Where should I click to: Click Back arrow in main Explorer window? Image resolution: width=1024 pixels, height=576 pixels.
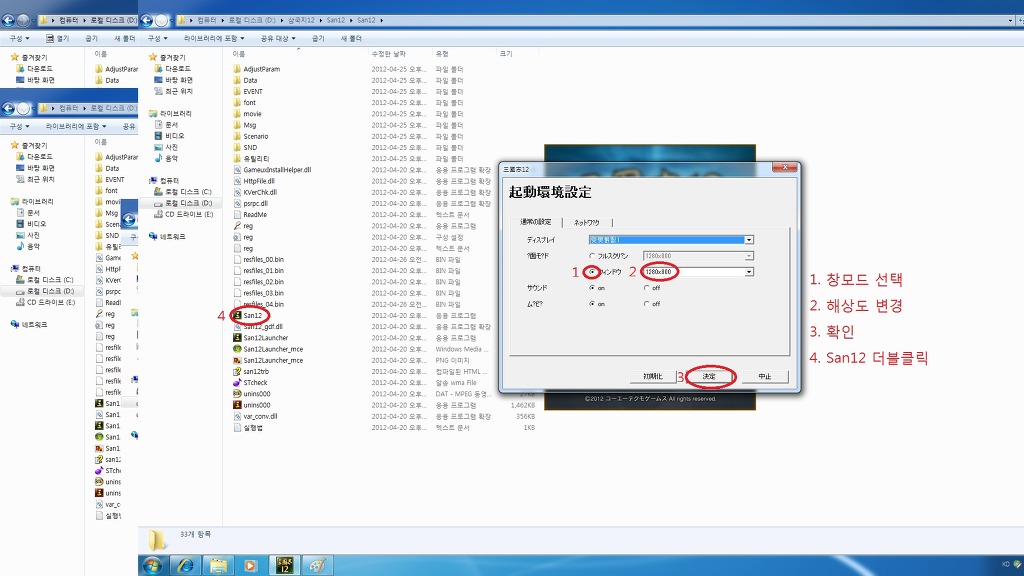click(x=147, y=20)
